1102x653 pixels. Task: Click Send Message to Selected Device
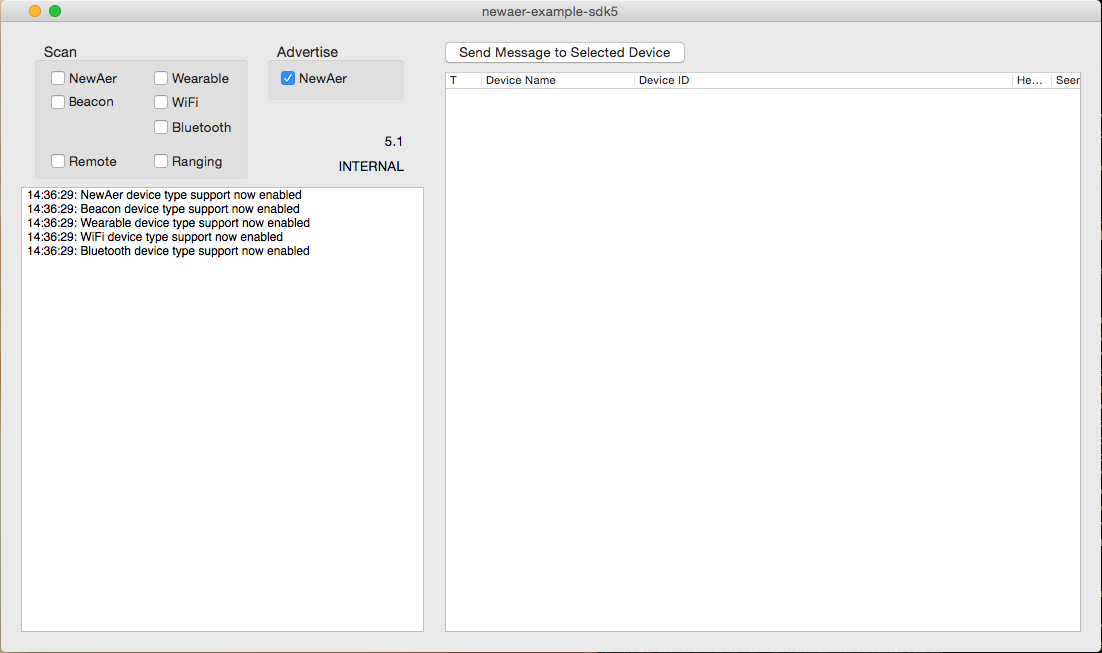(x=564, y=53)
